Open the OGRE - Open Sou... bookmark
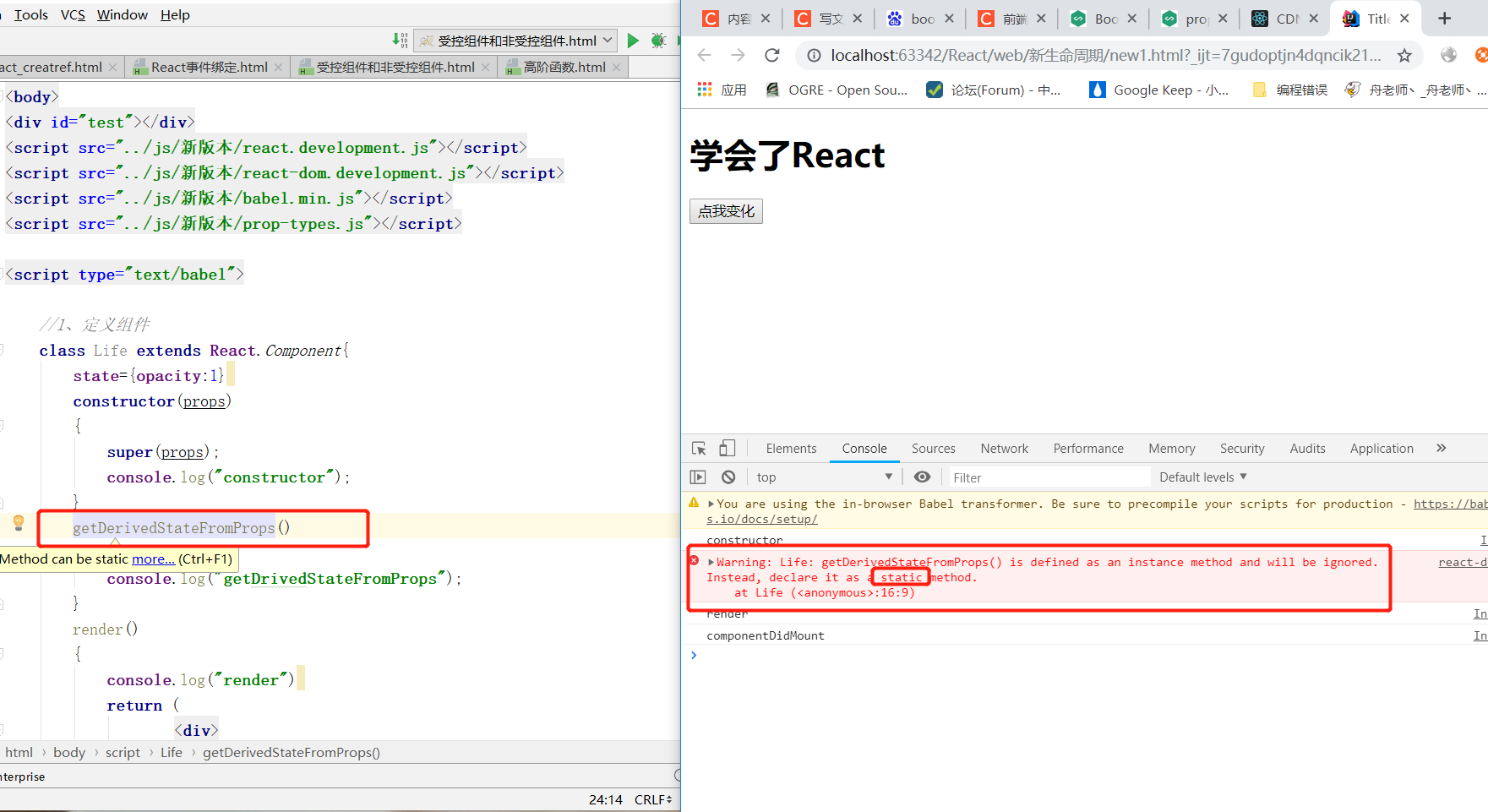The image size is (1488, 812). click(x=837, y=90)
